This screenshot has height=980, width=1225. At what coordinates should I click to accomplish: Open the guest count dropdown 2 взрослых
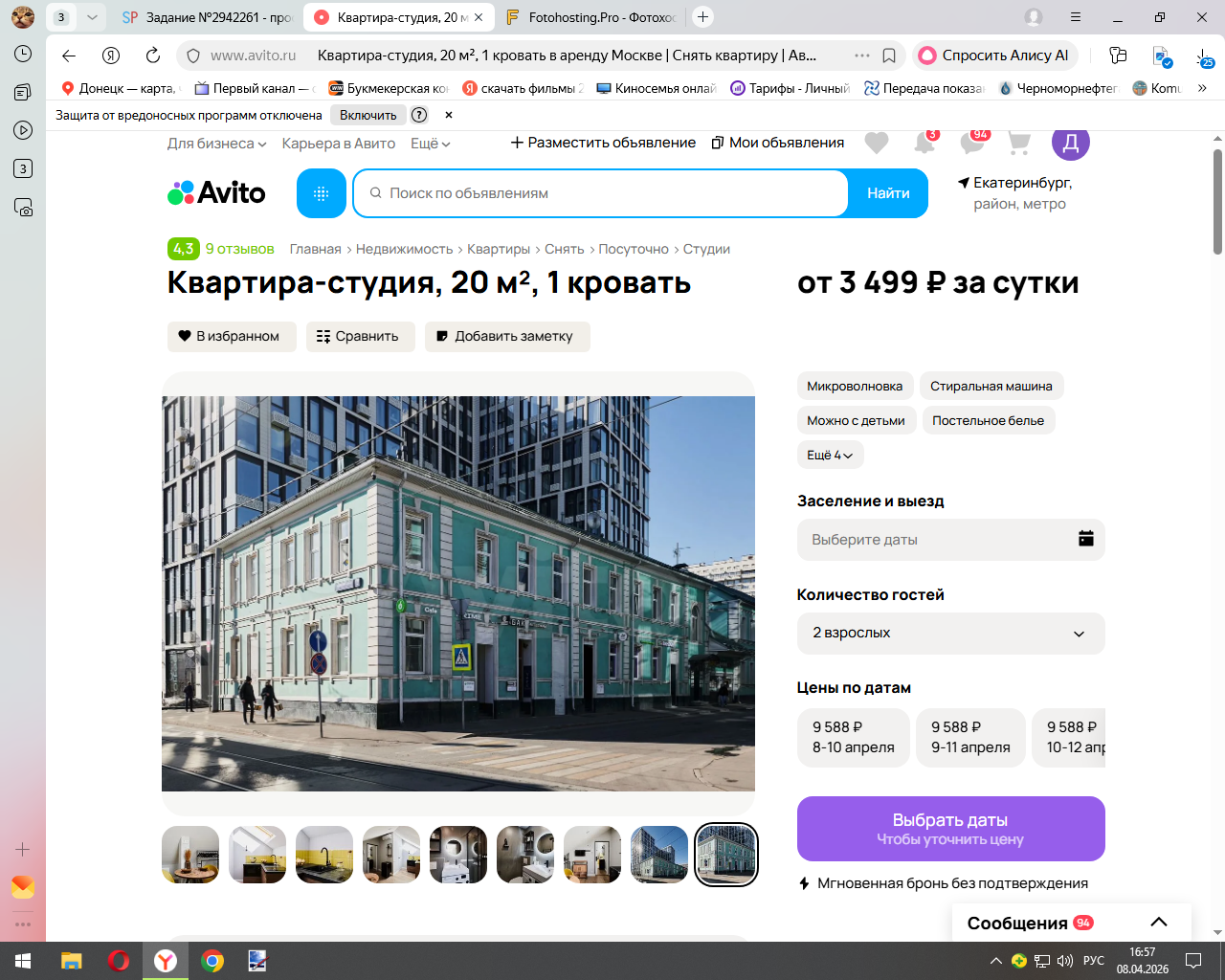pos(950,634)
